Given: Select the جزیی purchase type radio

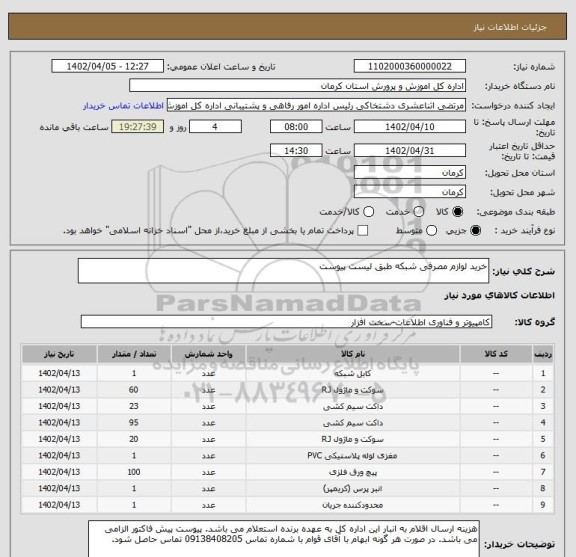Looking at the screenshot, I should click(x=475, y=230).
